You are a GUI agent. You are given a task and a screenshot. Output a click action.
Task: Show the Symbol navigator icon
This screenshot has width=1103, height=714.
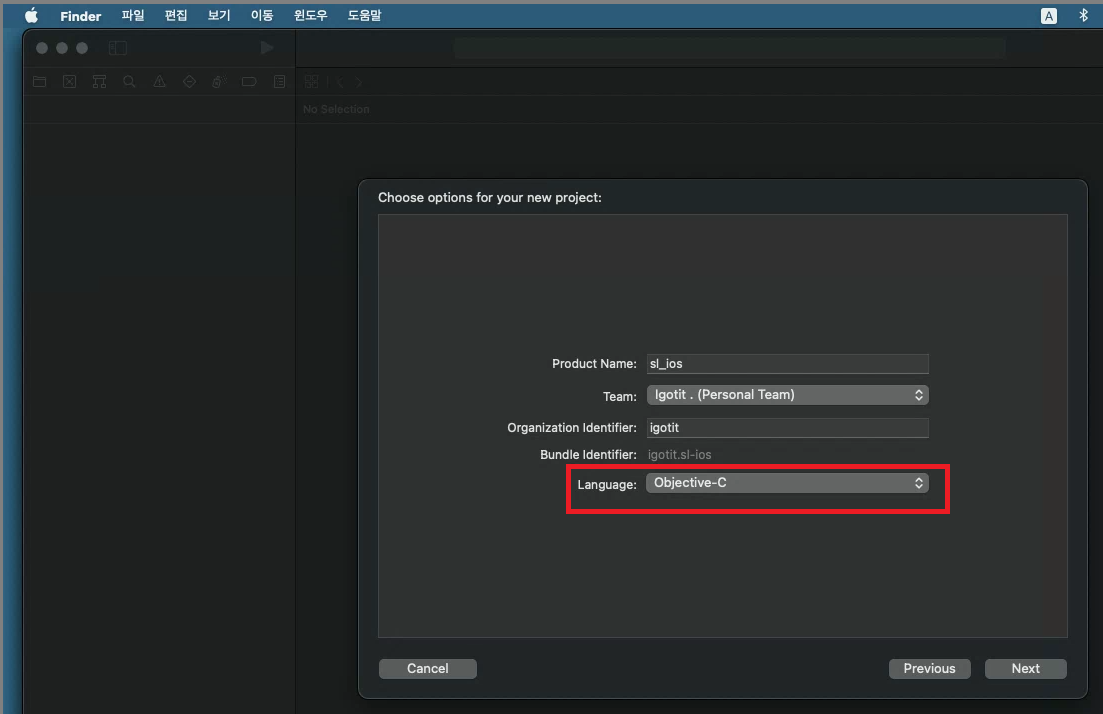coord(99,82)
